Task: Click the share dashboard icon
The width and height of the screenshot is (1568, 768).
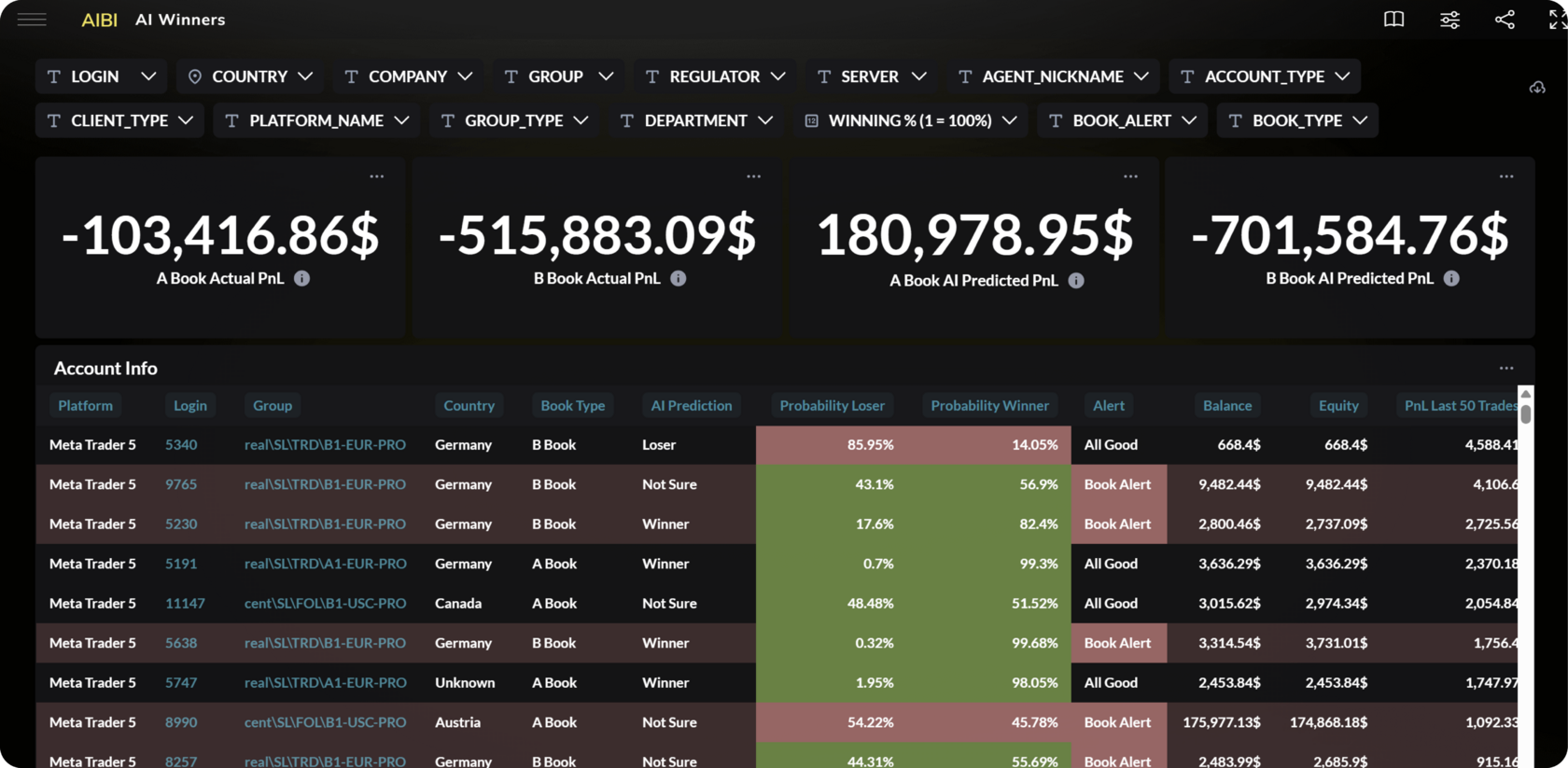Action: (x=1505, y=20)
